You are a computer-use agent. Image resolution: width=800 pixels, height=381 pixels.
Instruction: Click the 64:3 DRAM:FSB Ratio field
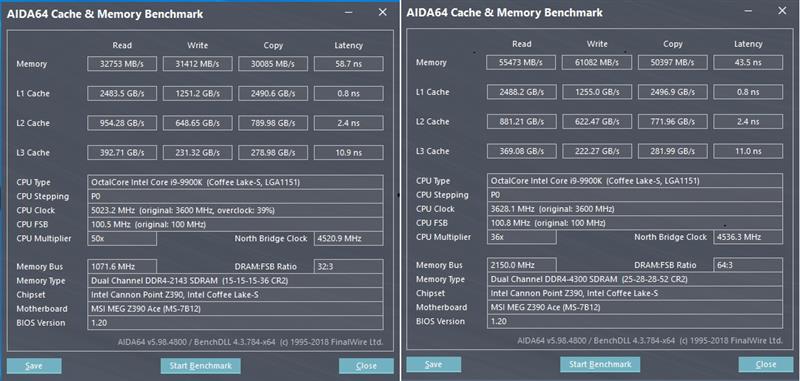tap(748, 265)
